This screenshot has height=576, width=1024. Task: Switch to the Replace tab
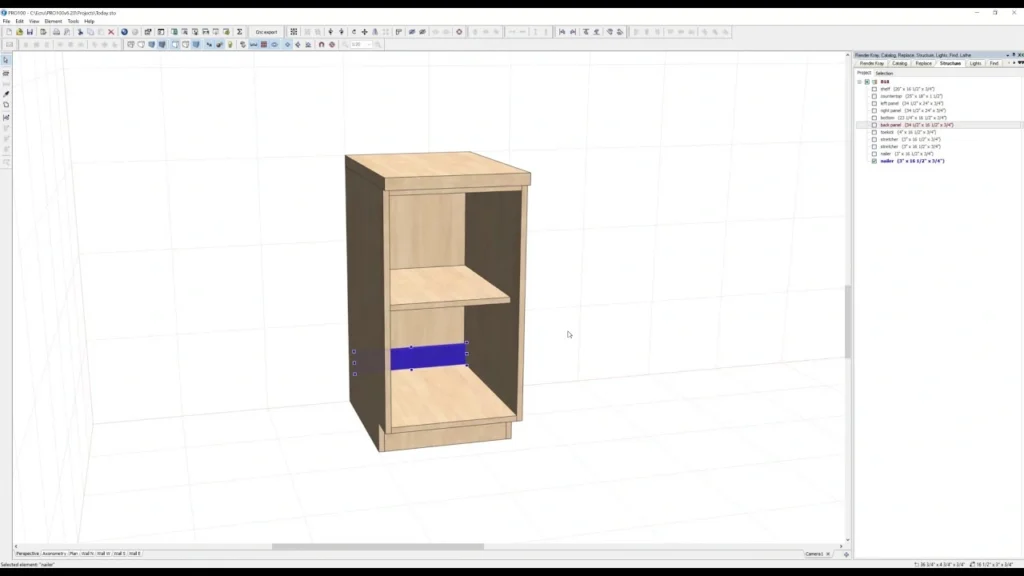click(923, 63)
